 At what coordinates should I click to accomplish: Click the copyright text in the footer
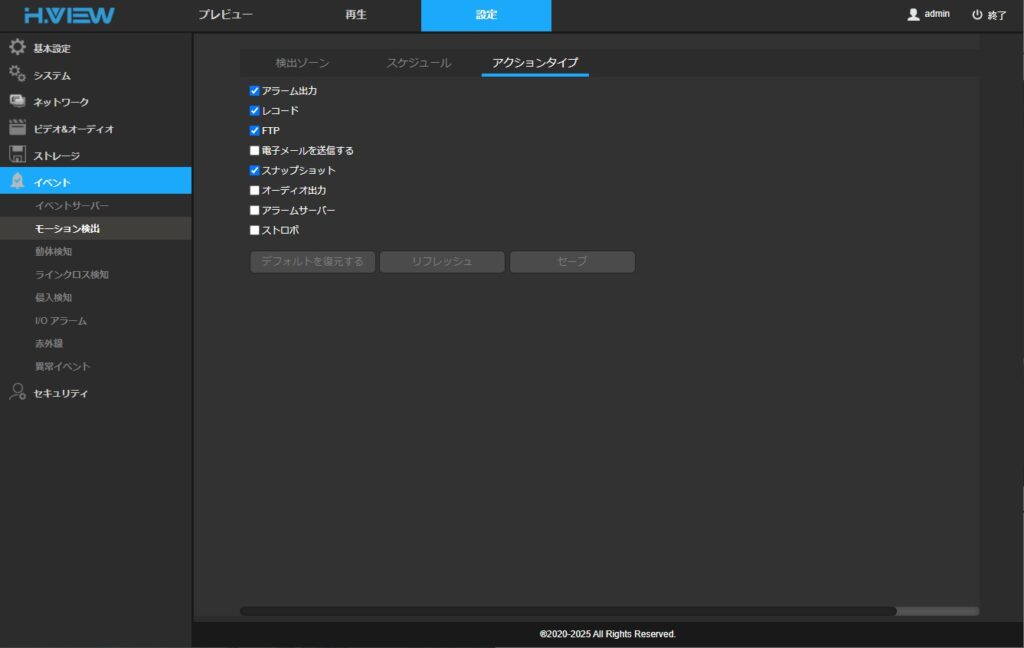pyautogui.click(x=607, y=634)
